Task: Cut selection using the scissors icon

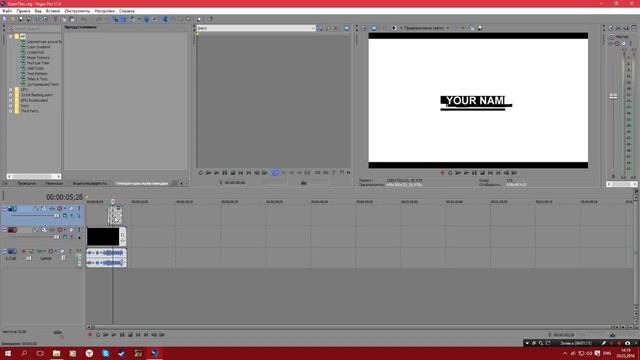Action: click(x=56, y=19)
